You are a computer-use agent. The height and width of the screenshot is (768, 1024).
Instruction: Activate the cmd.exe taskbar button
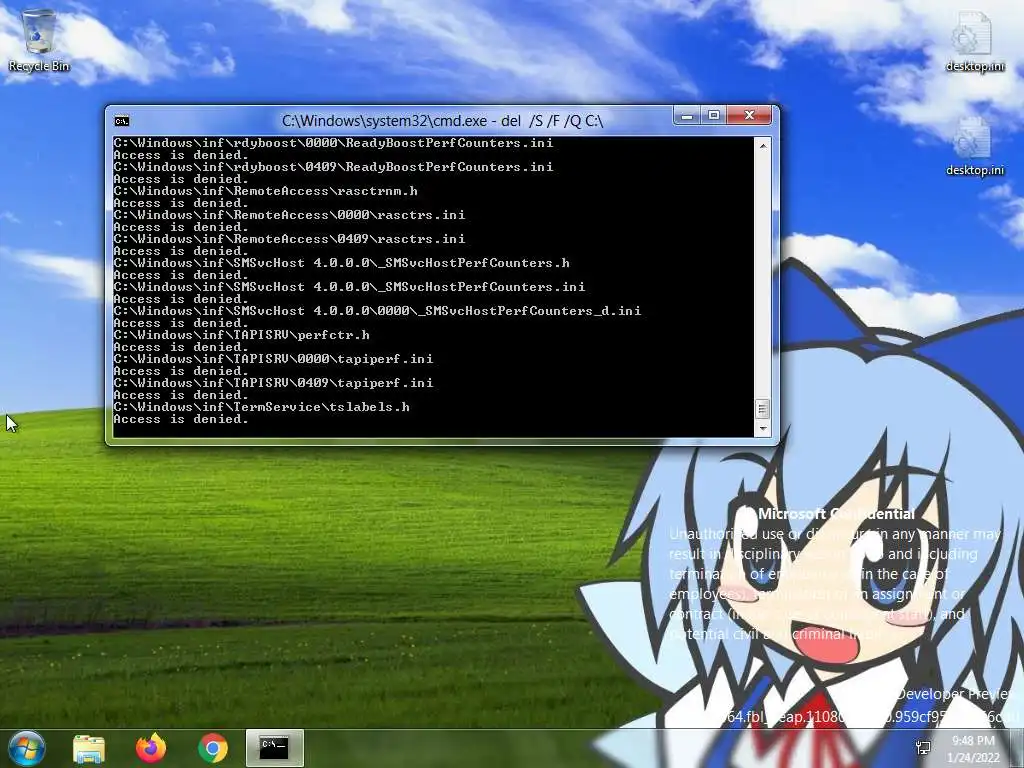pos(275,748)
